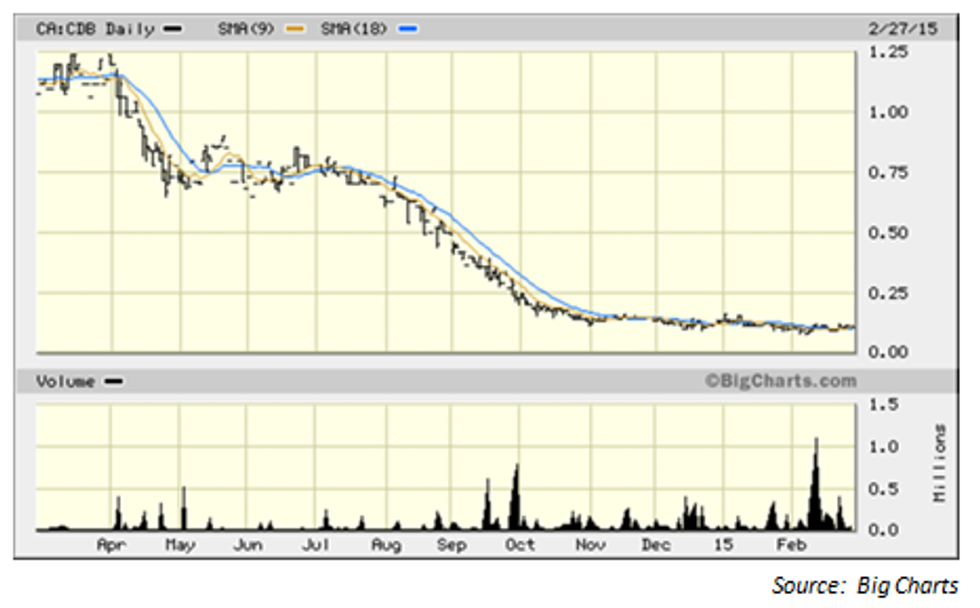
Task: Select the Oct label on time axis
Action: pos(520,545)
